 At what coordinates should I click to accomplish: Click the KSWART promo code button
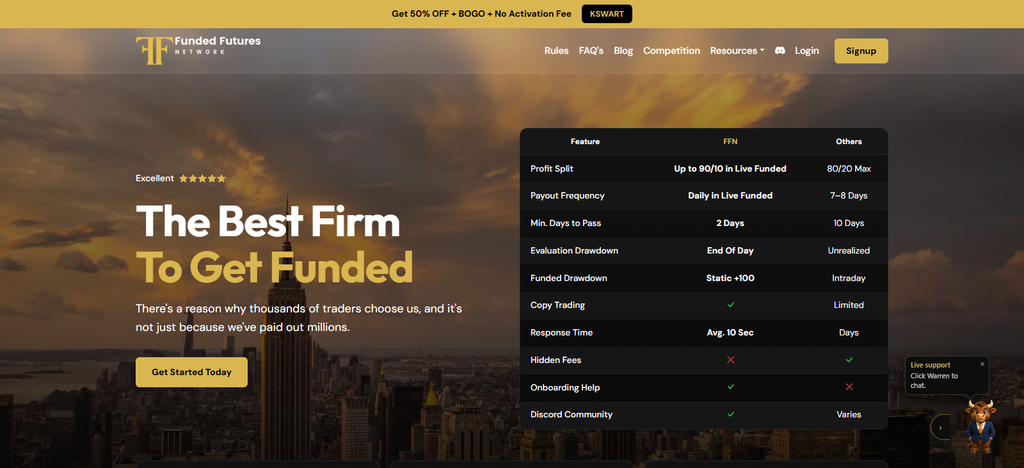[x=607, y=14]
